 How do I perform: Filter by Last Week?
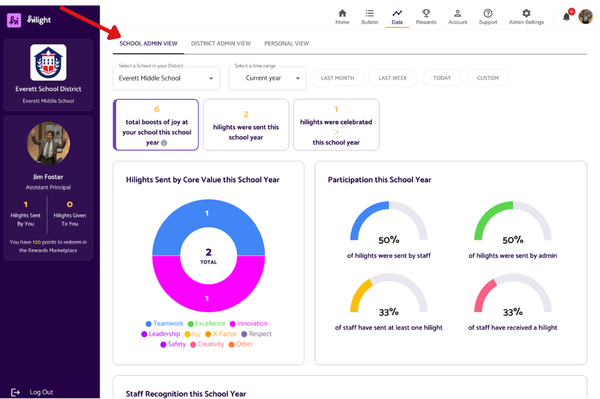(393, 78)
